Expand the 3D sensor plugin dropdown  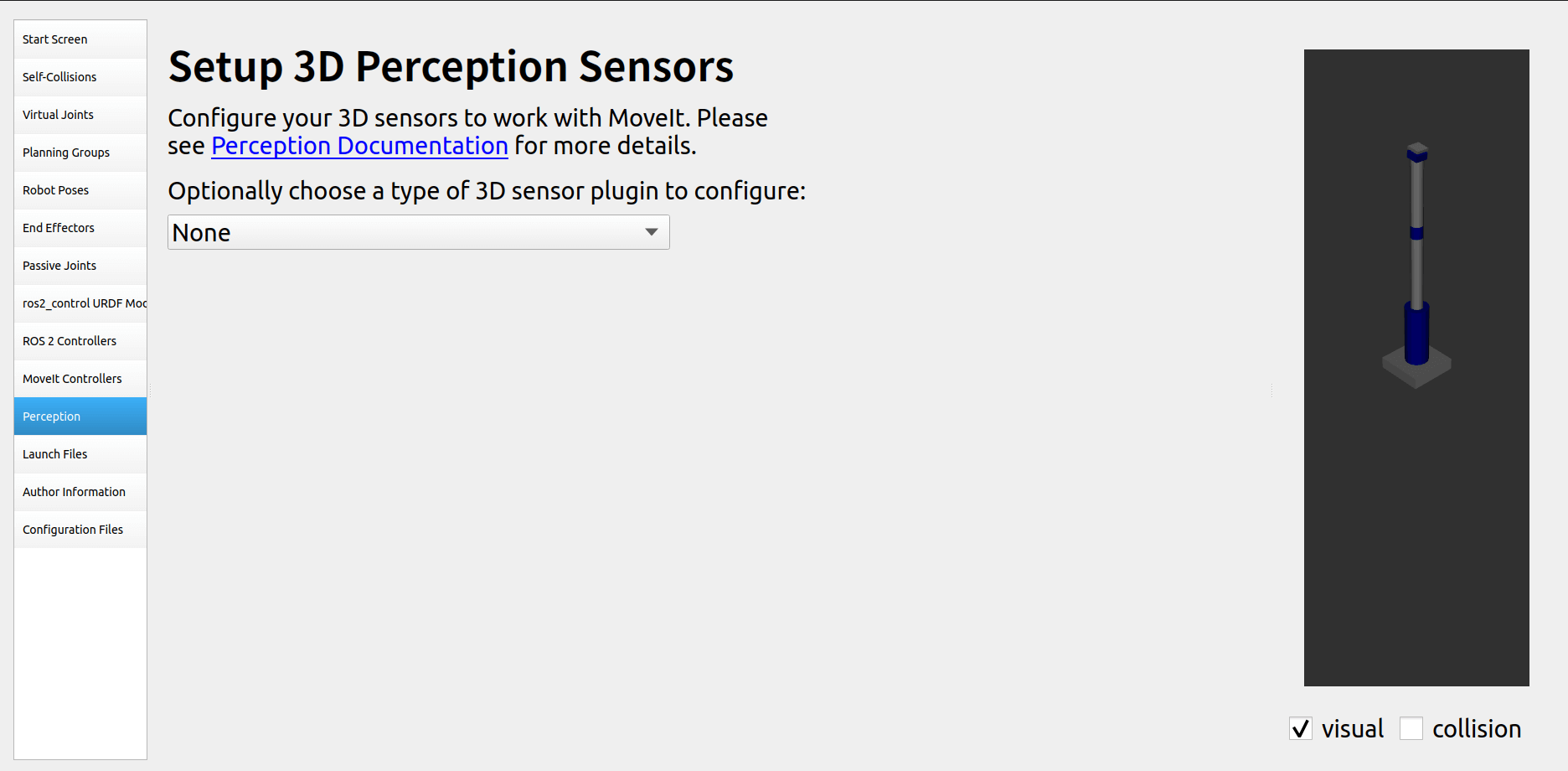tap(402, 232)
